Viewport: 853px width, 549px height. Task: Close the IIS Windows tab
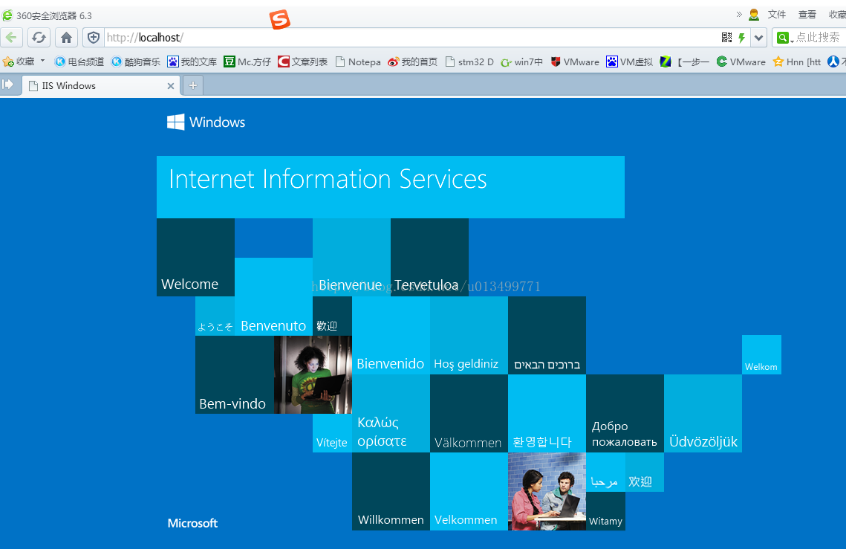coord(171,86)
